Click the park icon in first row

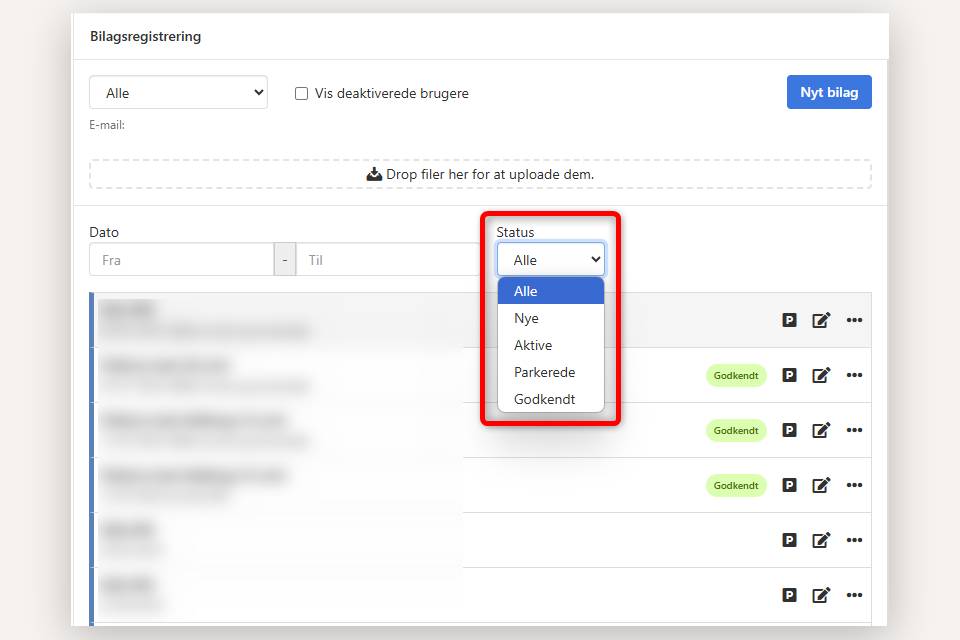point(789,320)
